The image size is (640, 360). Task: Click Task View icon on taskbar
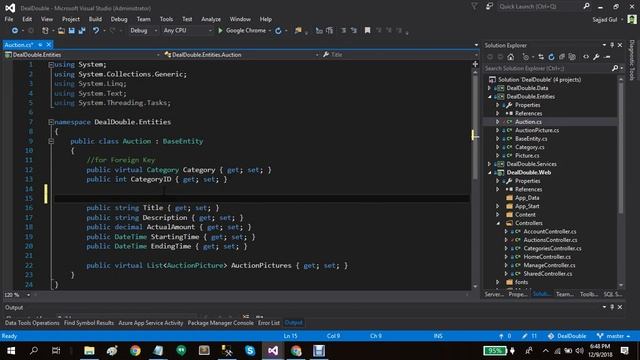point(56,351)
